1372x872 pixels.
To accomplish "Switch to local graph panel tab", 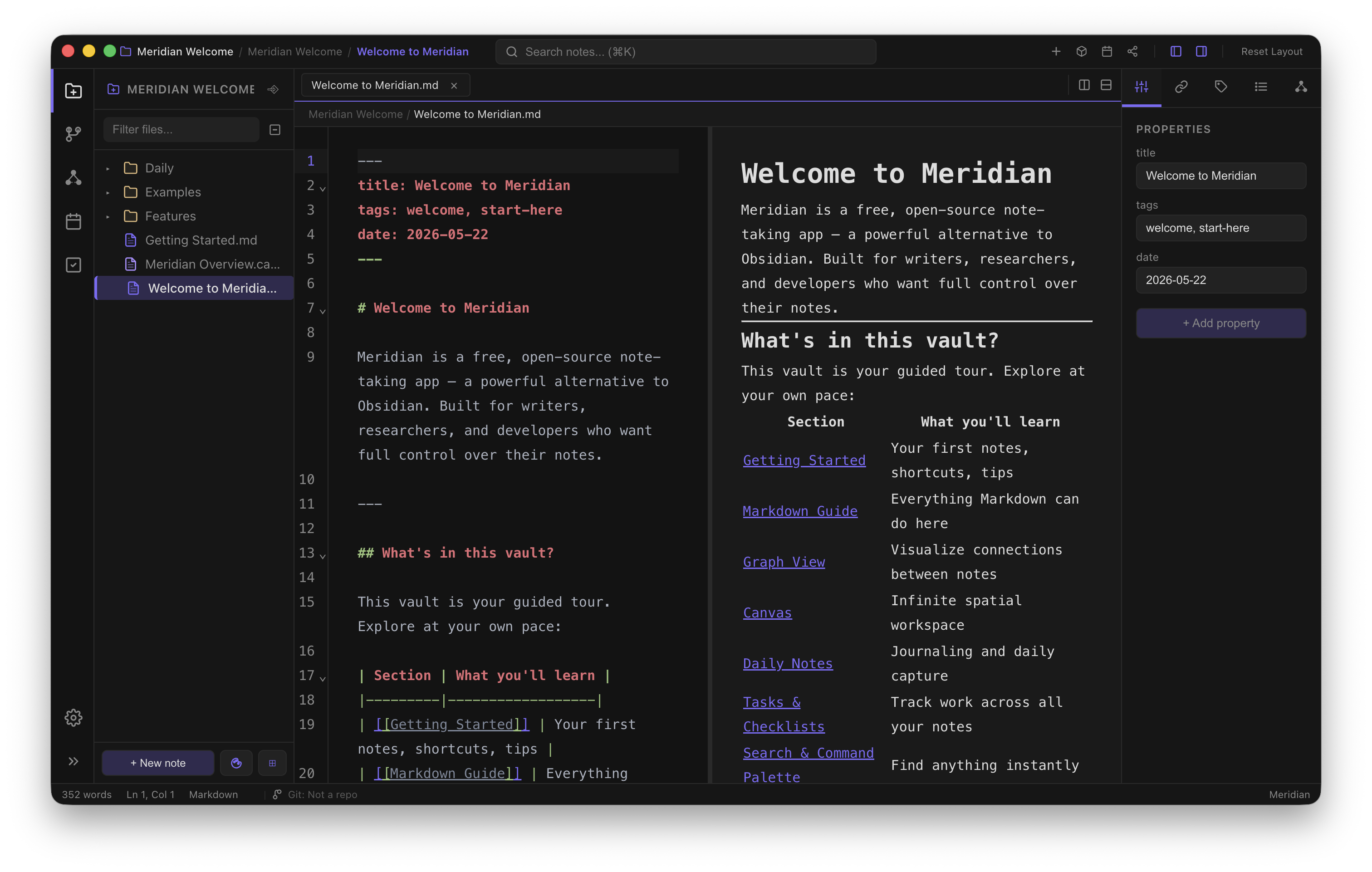I will coord(1301,87).
